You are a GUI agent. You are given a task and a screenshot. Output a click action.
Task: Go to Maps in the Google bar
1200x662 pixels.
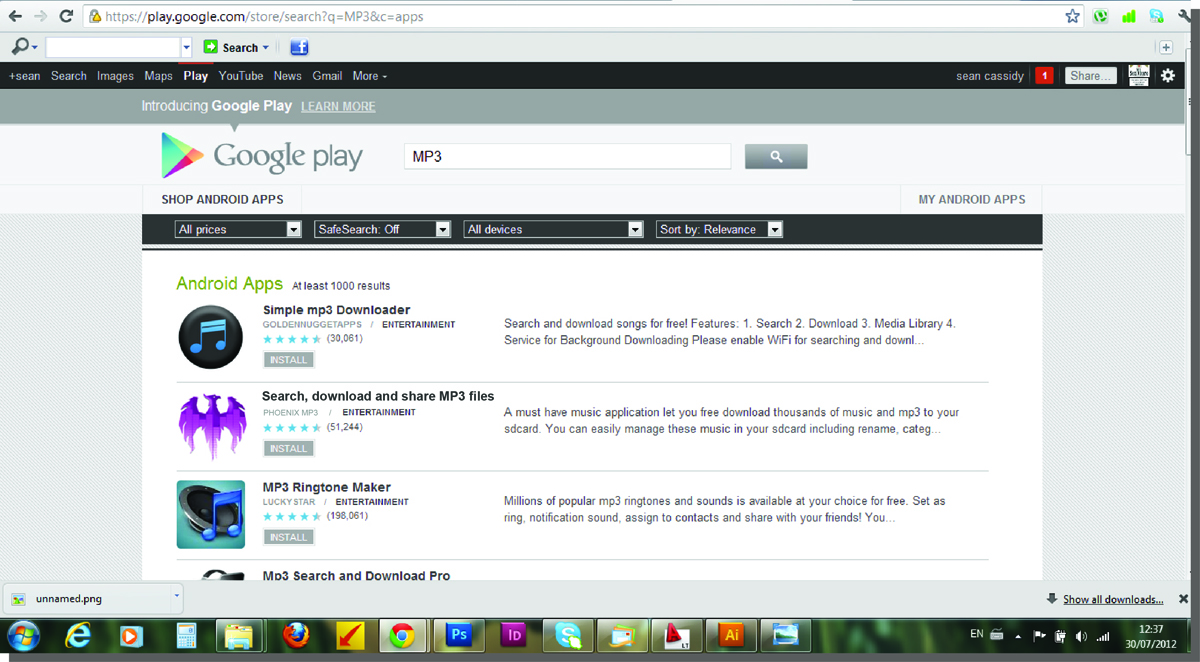(158, 76)
